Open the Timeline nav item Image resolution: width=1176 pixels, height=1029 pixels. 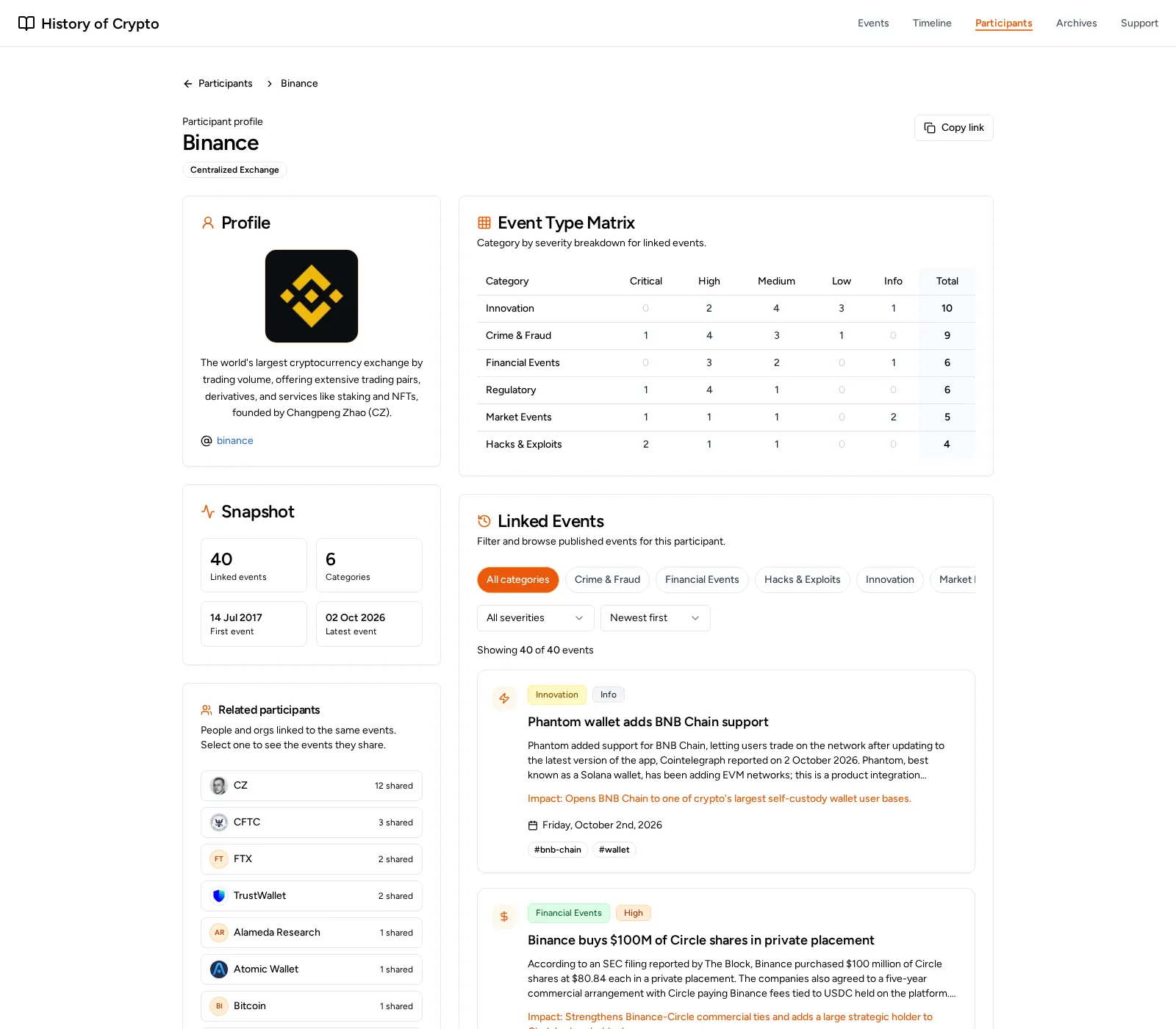932,24
